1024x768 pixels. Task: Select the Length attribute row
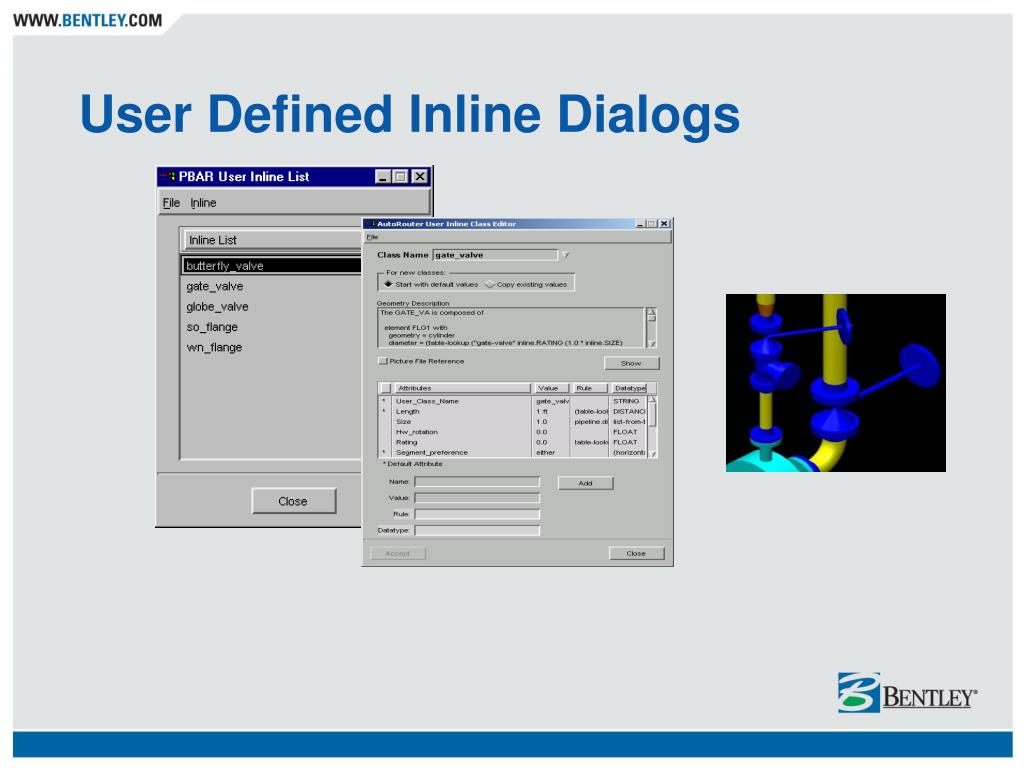tap(513, 411)
